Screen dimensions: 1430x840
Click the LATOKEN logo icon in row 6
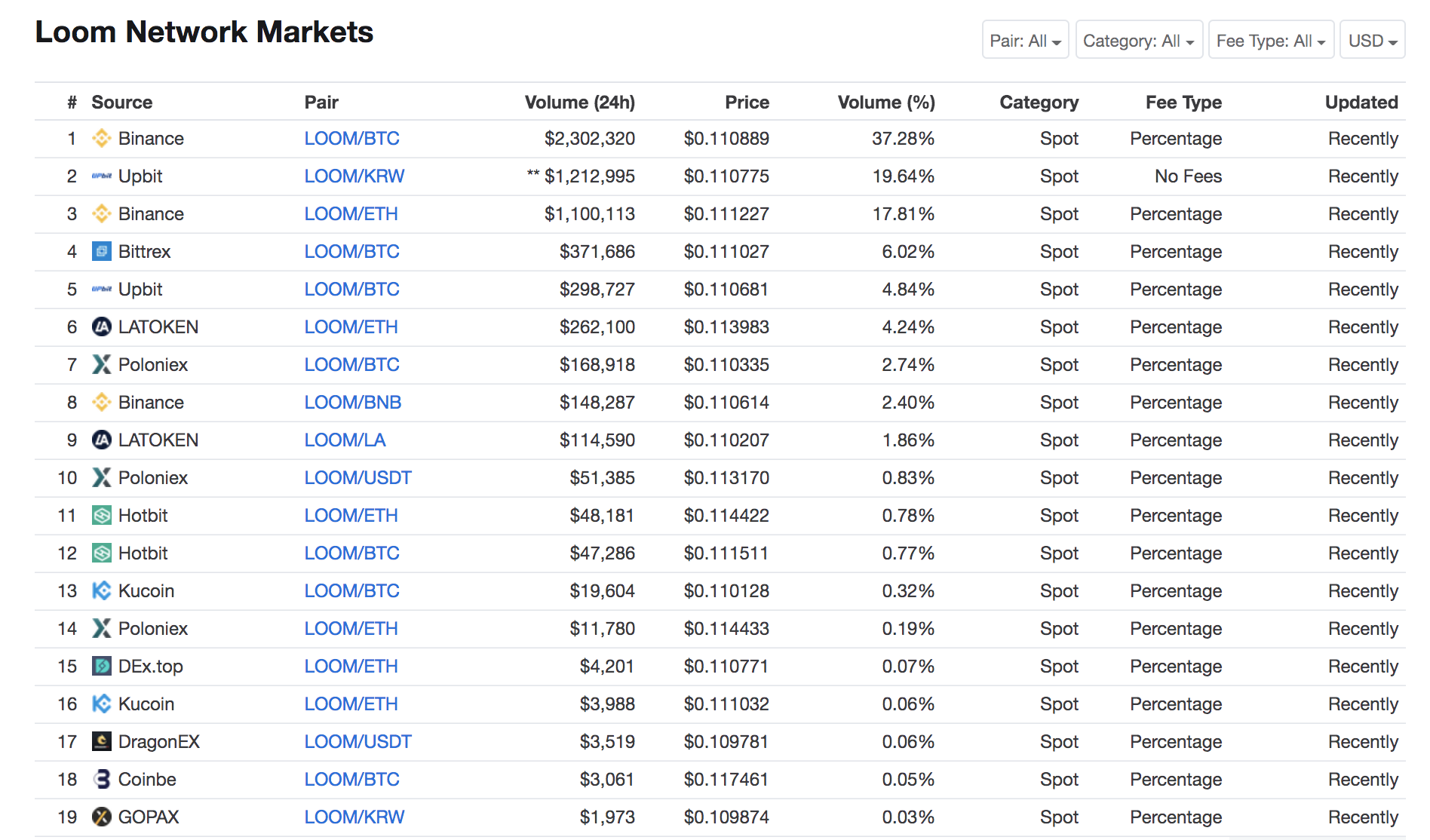(x=102, y=326)
